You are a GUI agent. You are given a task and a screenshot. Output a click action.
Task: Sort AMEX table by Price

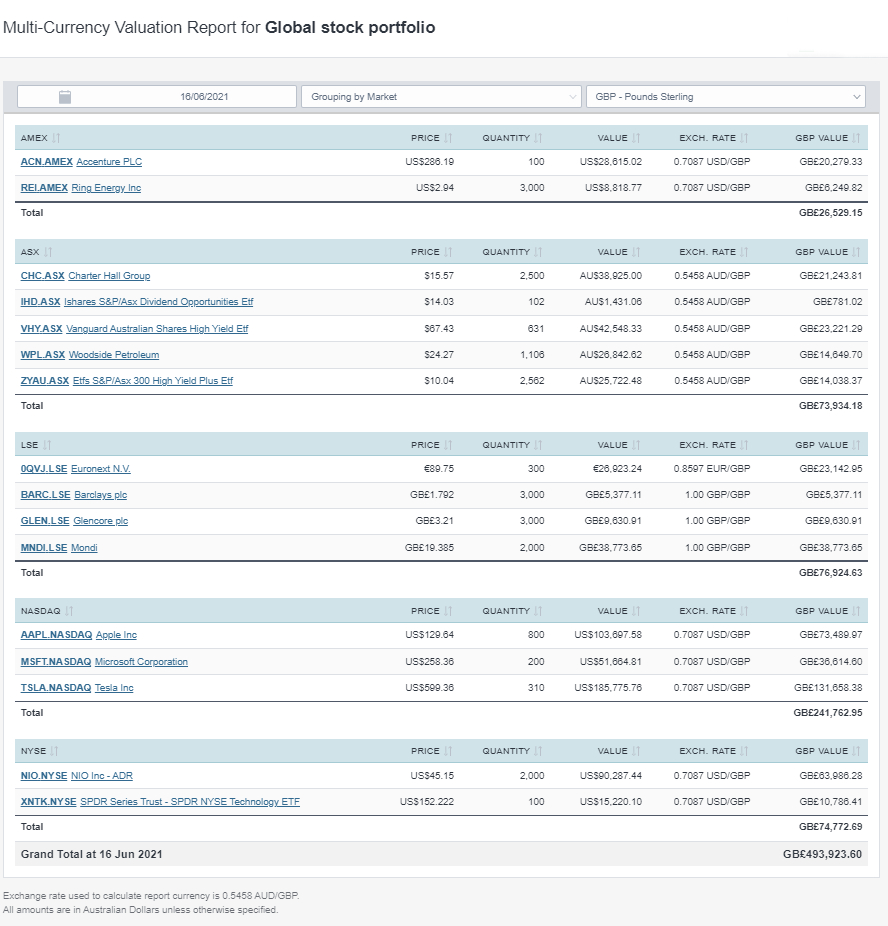pos(448,138)
